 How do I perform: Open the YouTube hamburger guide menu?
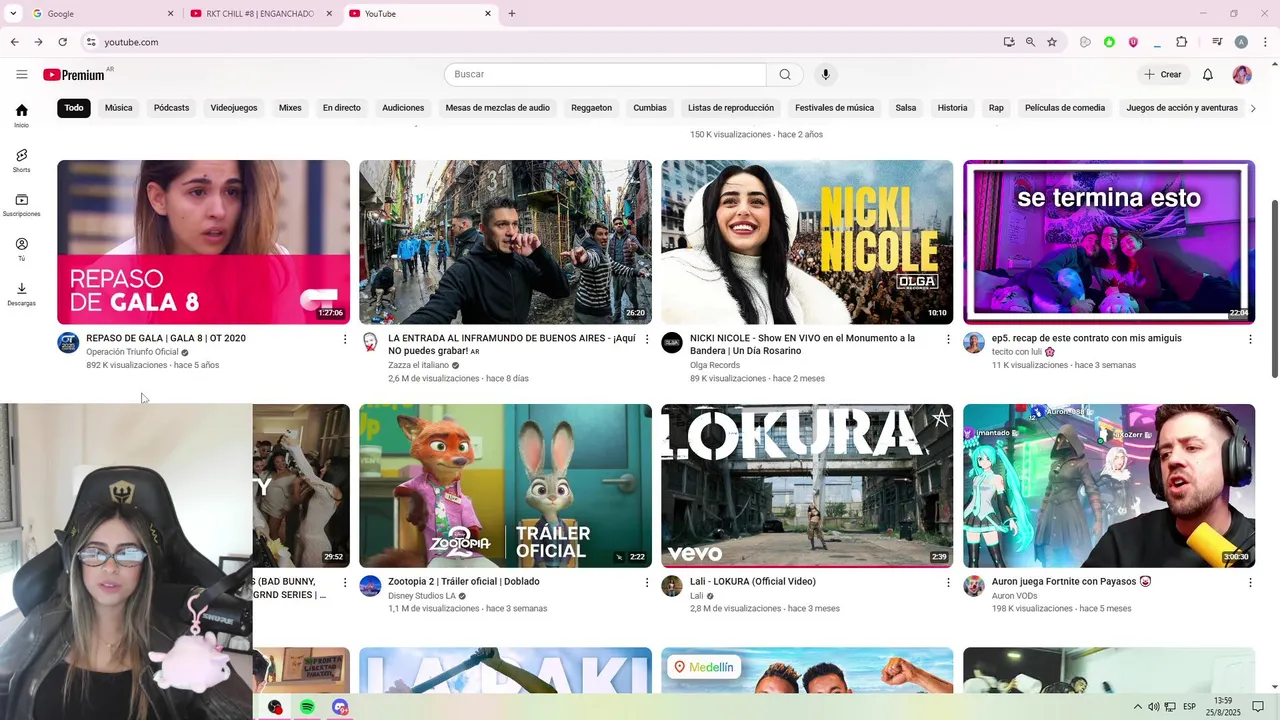pyautogui.click(x=21, y=74)
